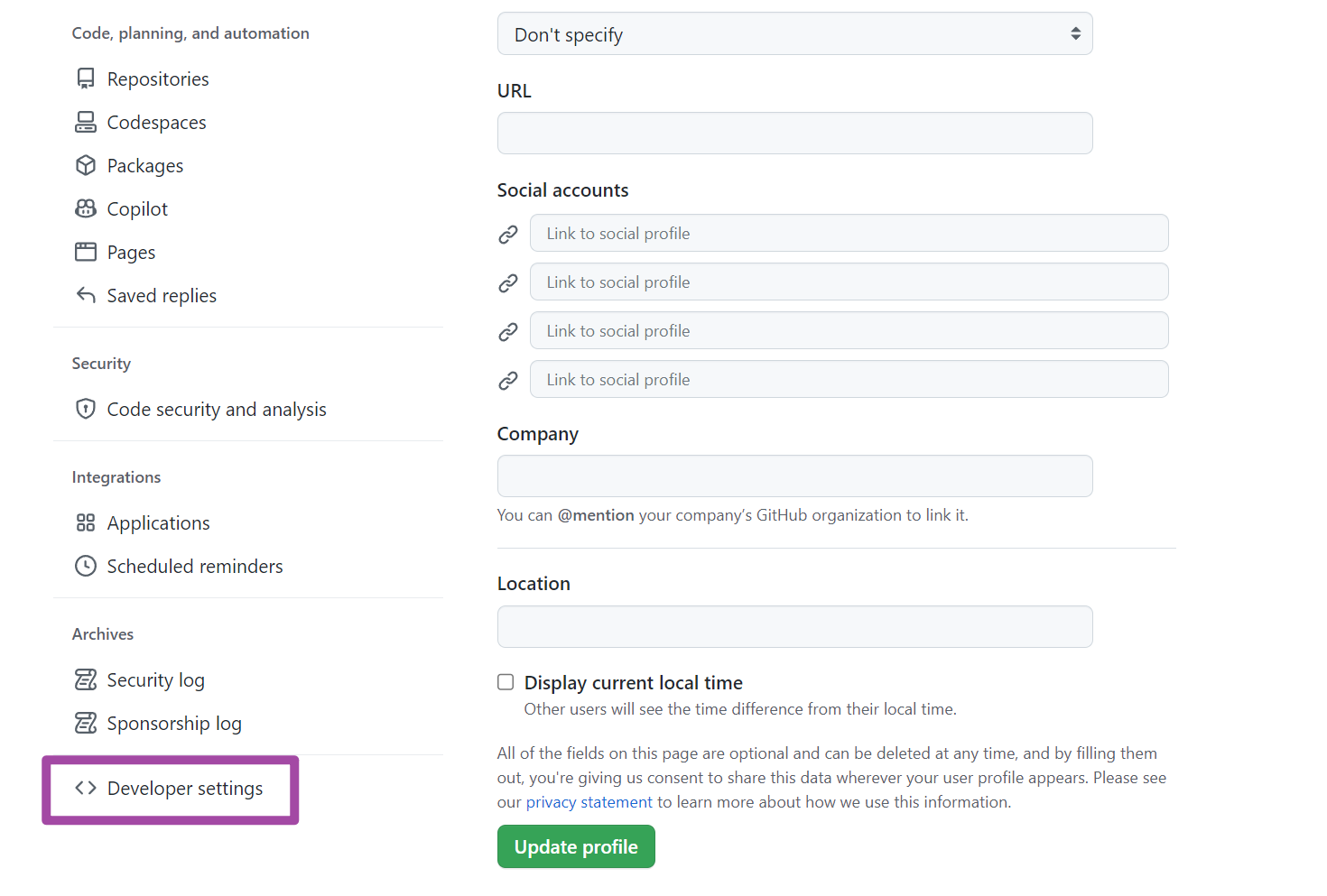Click the Repositories book icon
This screenshot has height=896, width=1327.
pos(86,79)
